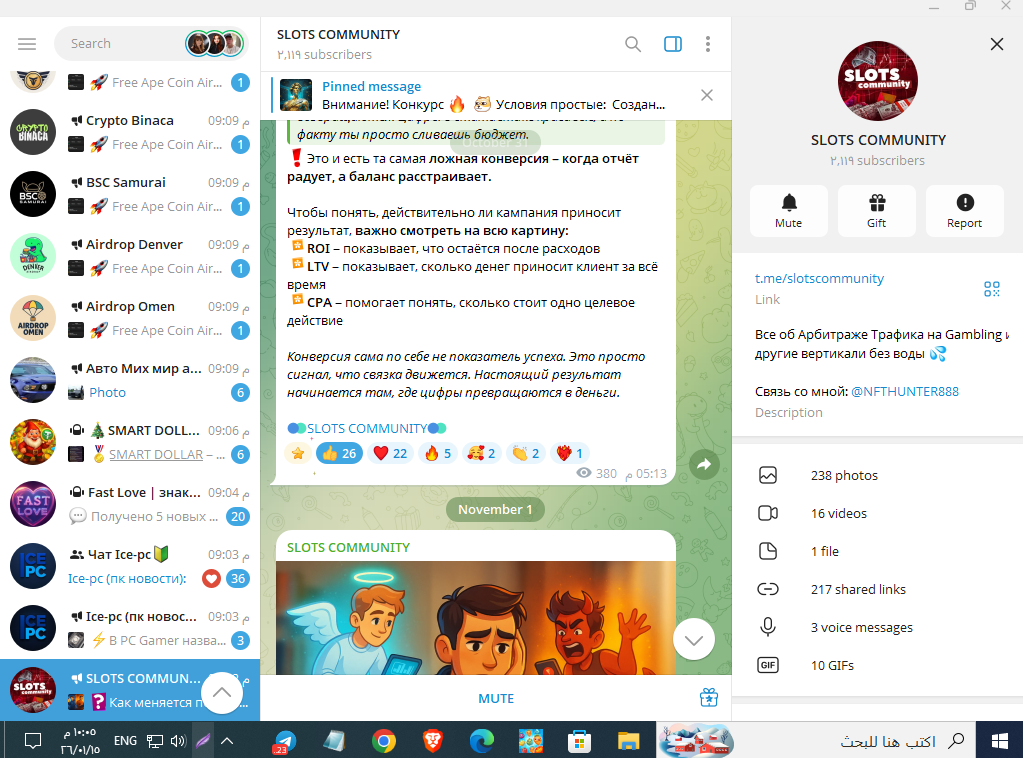Click the SLOTS community profile avatar
This screenshot has width=1023, height=758.
[x=878, y=82]
